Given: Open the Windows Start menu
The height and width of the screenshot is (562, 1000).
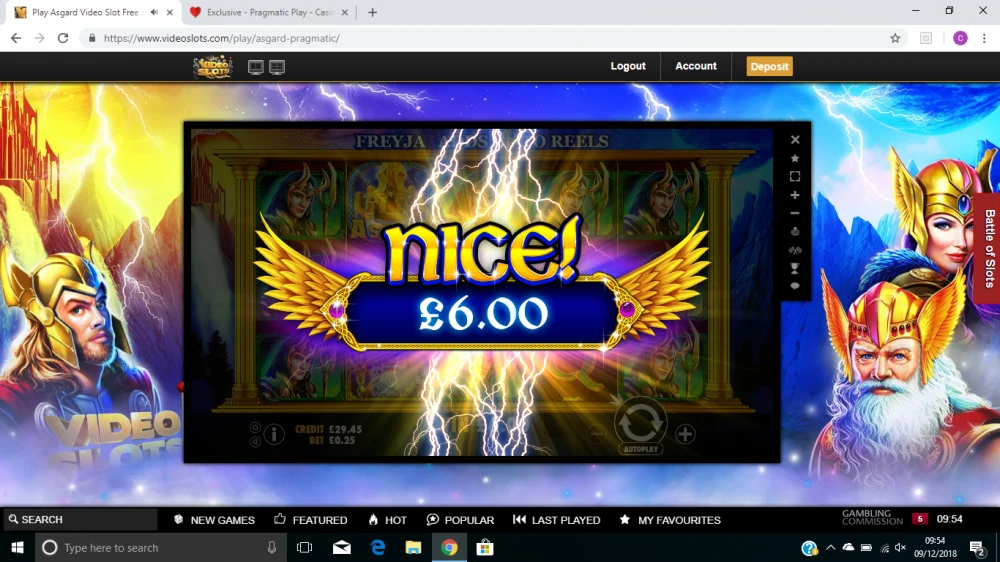Looking at the screenshot, I should coord(17,548).
